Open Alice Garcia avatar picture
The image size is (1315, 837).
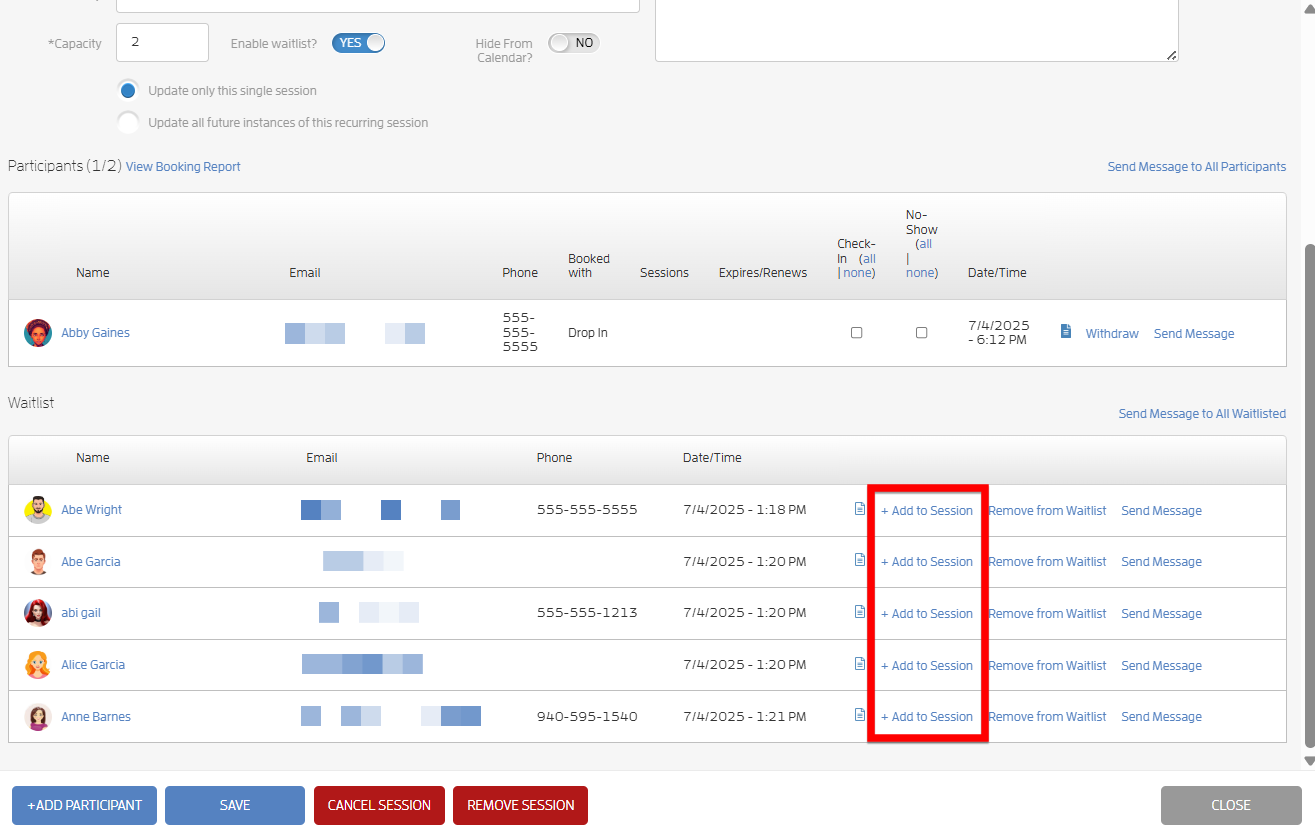pyautogui.click(x=38, y=665)
